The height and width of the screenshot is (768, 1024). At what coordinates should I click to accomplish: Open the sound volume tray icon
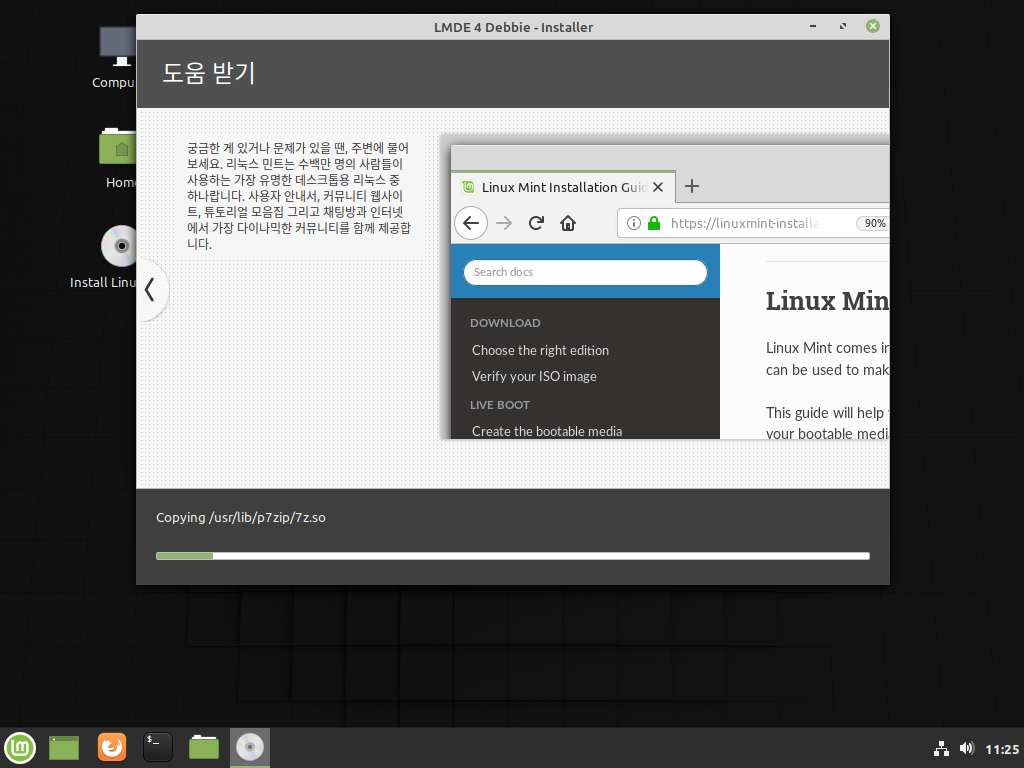pyautogui.click(x=967, y=748)
